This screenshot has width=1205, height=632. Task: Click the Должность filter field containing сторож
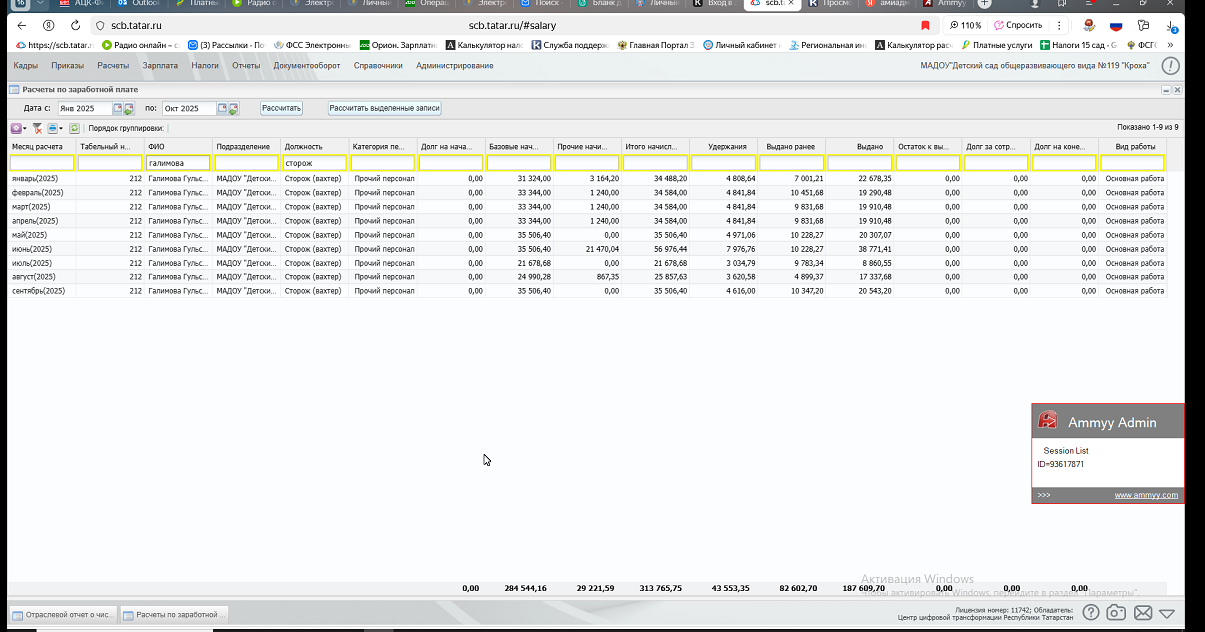click(315, 163)
